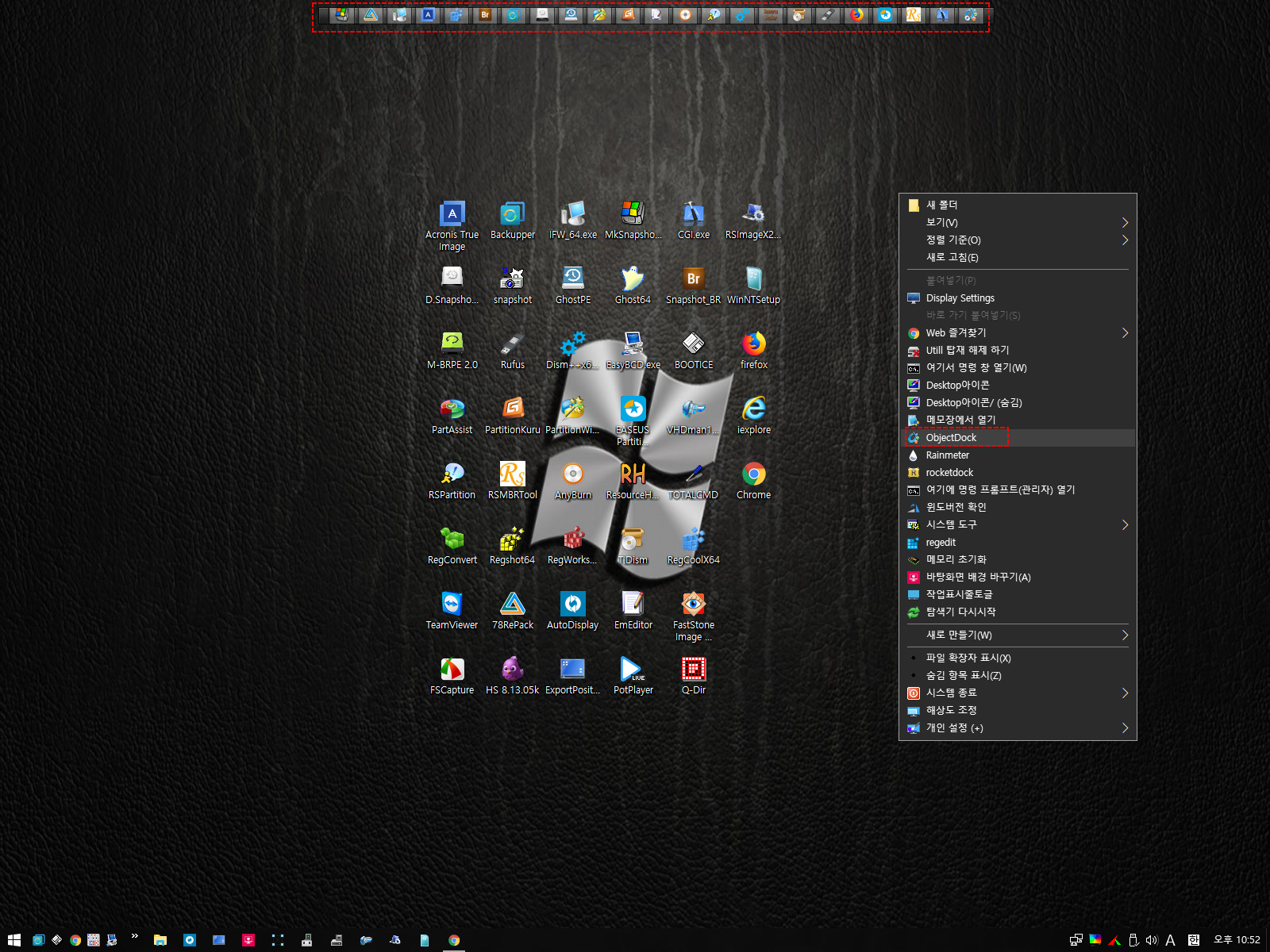Launch RegConvert desktop icon
The image size is (1270, 952).
(452, 546)
